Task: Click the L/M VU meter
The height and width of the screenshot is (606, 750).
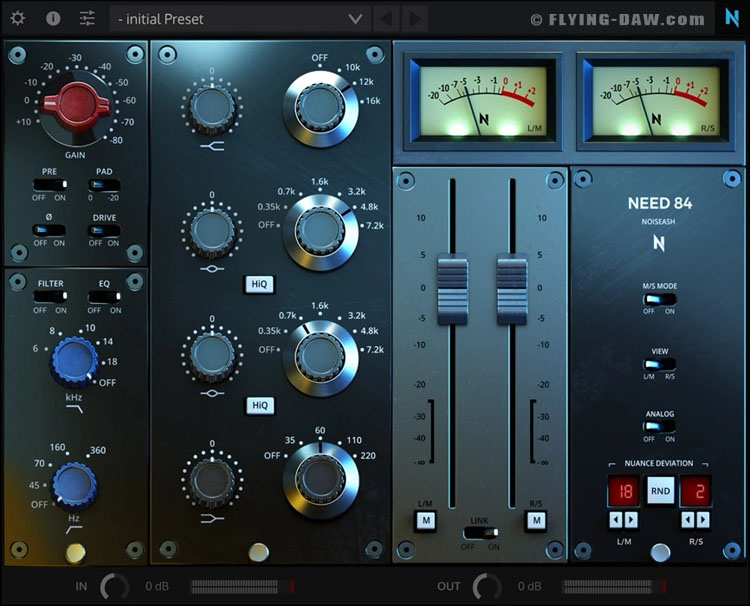Action: (x=483, y=101)
